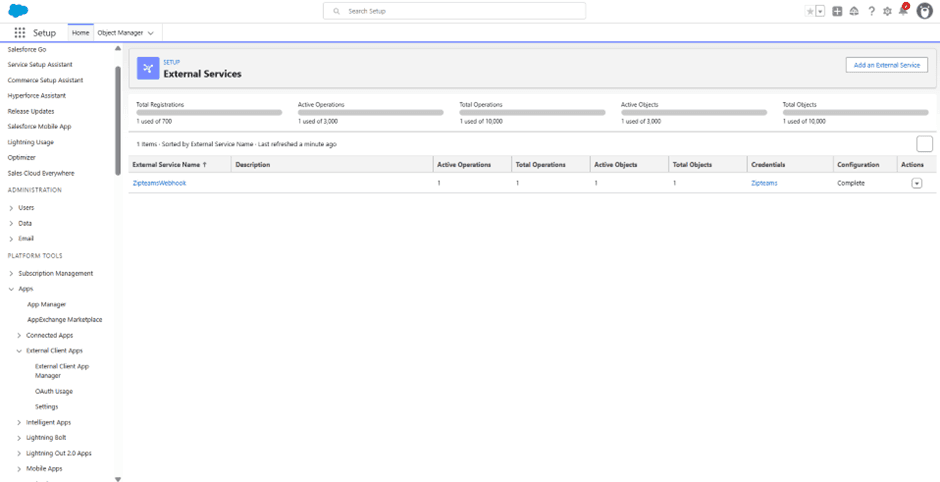This screenshot has width=940, height=482.
Task: Open the Notifications bell
Action: (x=903, y=10)
